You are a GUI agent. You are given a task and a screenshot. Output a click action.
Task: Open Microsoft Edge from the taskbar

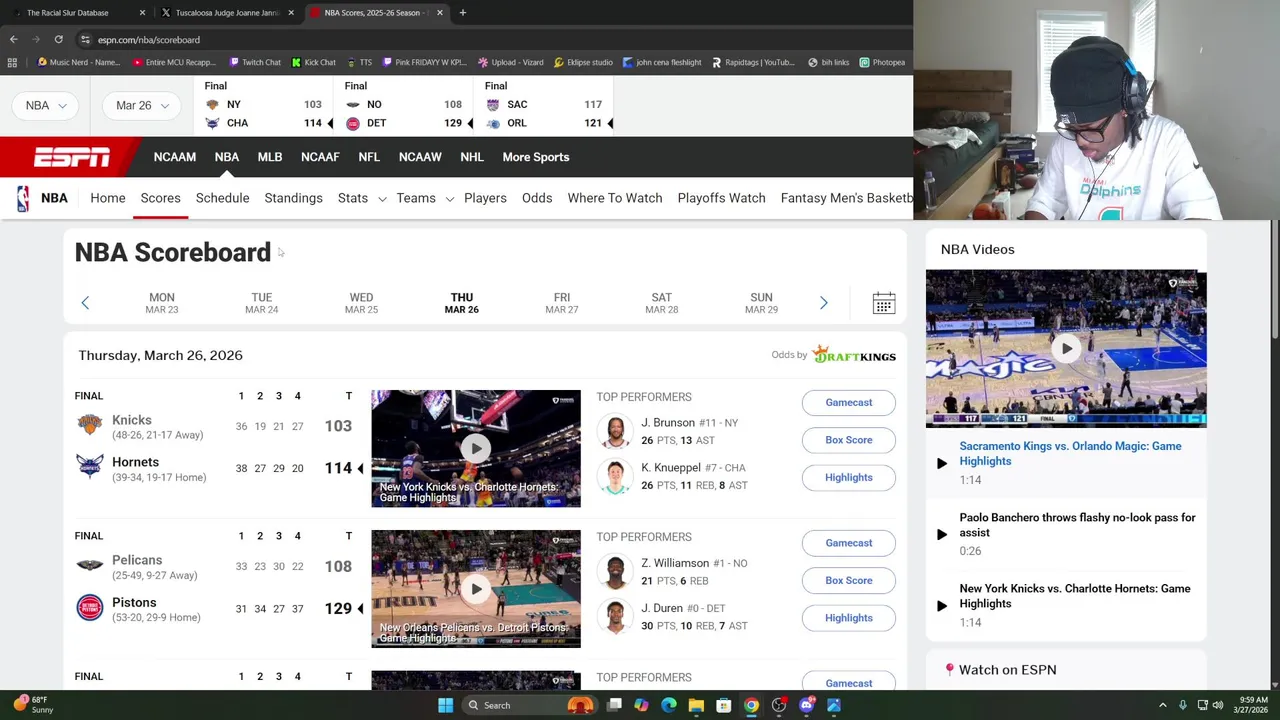coord(669,705)
